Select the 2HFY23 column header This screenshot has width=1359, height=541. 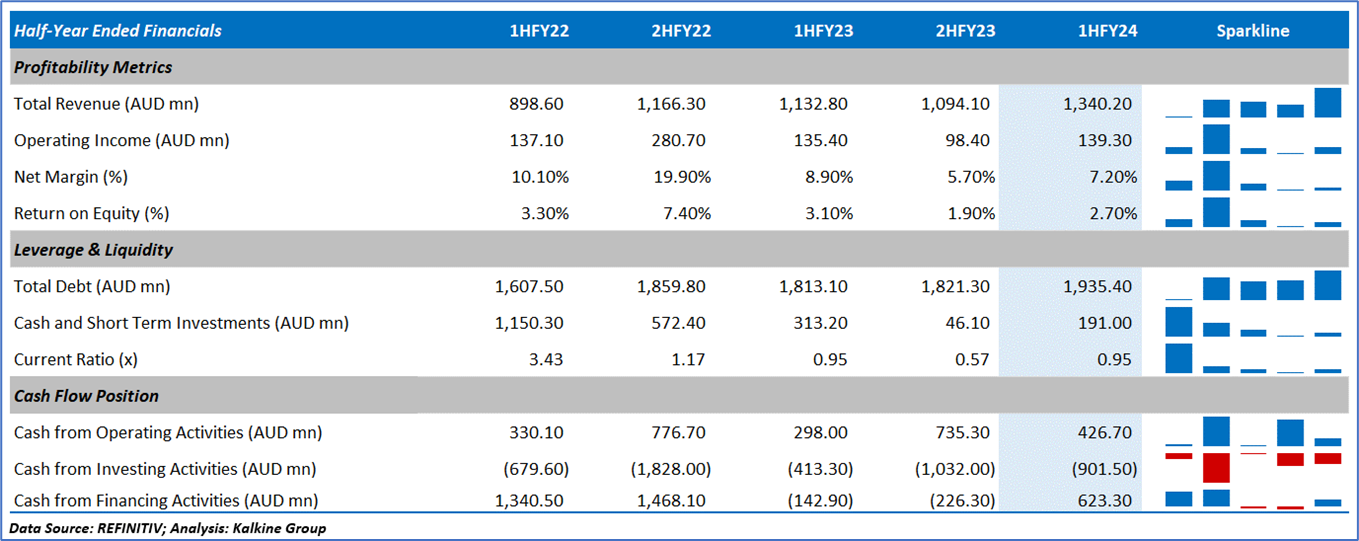965,31
